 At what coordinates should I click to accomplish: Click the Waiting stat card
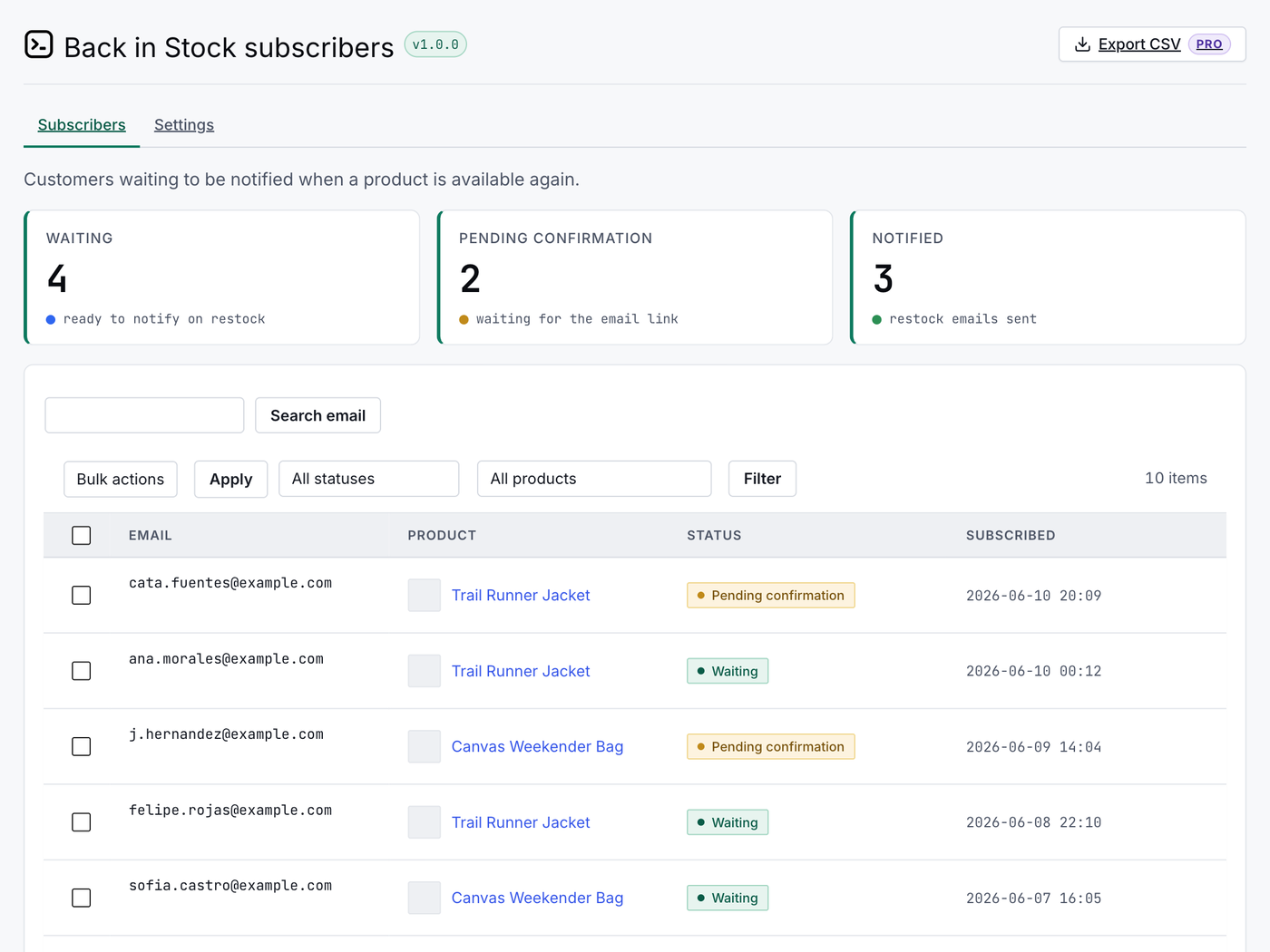pyautogui.click(x=221, y=277)
